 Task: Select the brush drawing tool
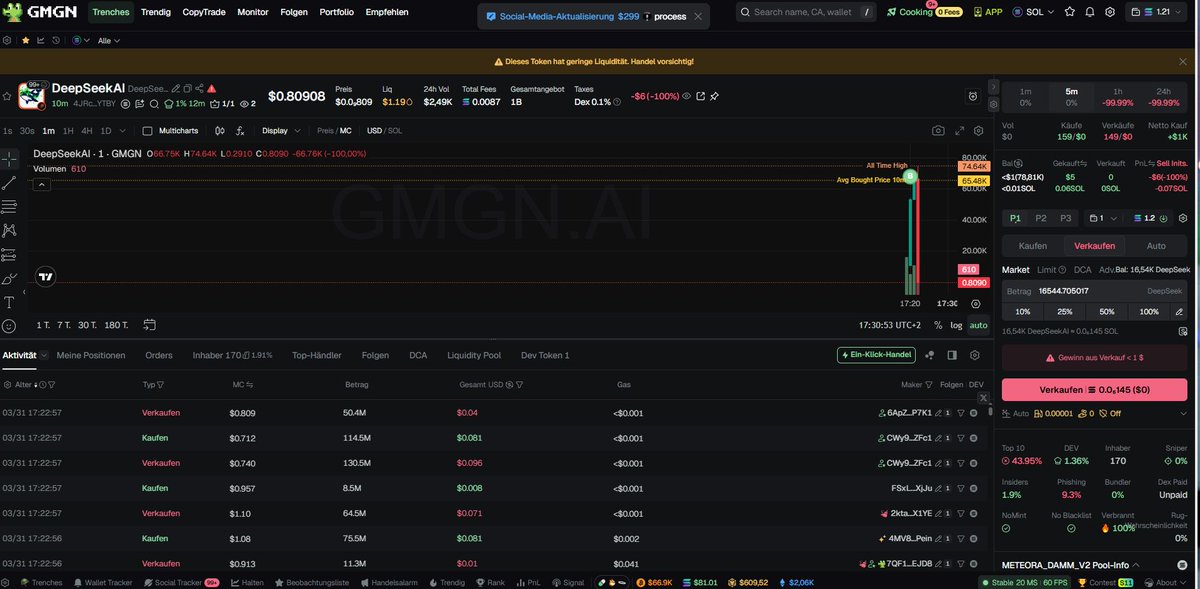(9, 278)
